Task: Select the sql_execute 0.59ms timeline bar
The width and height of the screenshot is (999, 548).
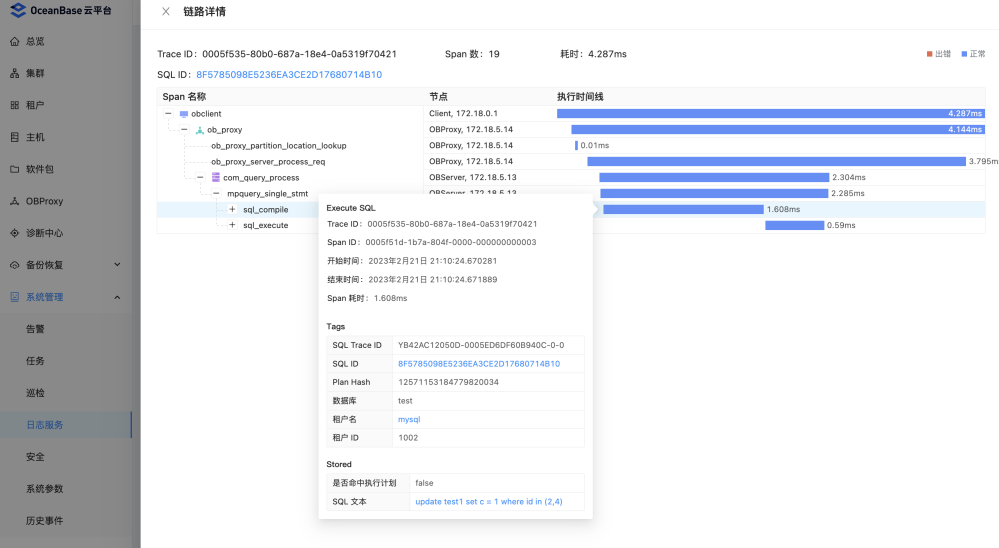Action: [794, 225]
